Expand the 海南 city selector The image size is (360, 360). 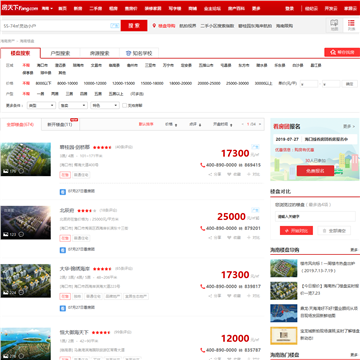[47, 8]
